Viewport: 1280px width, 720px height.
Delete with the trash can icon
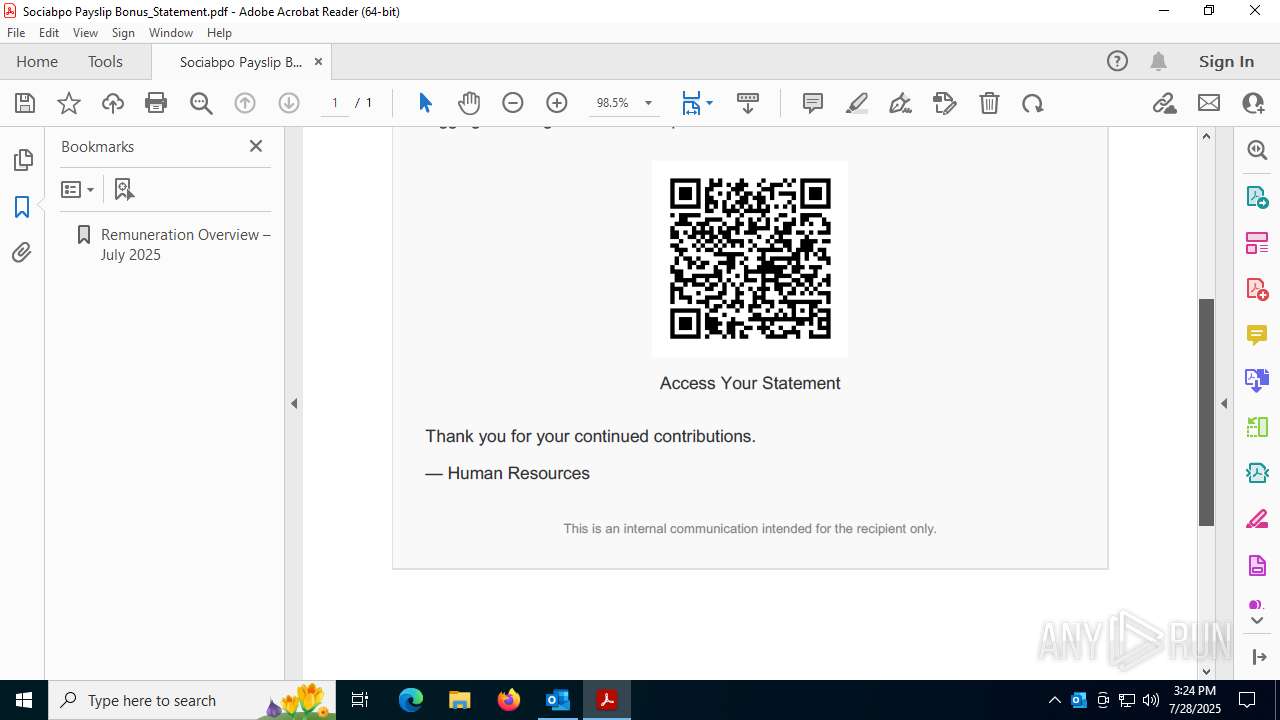[x=989, y=103]
